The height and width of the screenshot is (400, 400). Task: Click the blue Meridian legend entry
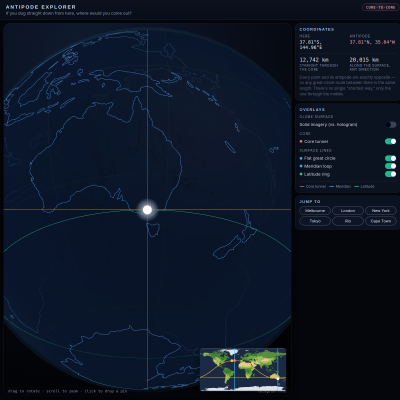tap(340, 187)
